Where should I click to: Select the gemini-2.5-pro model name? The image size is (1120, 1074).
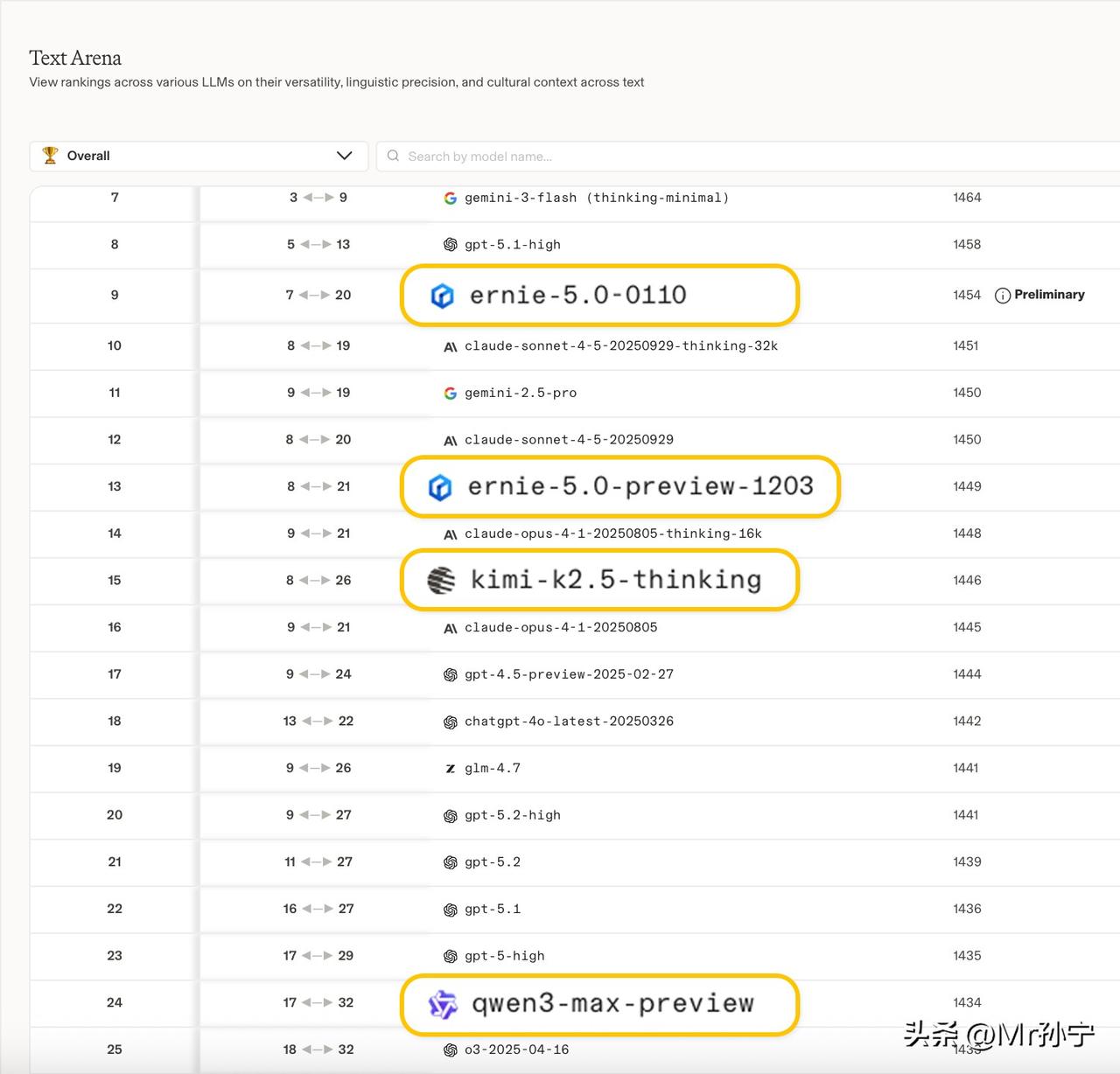pos(521,393)
